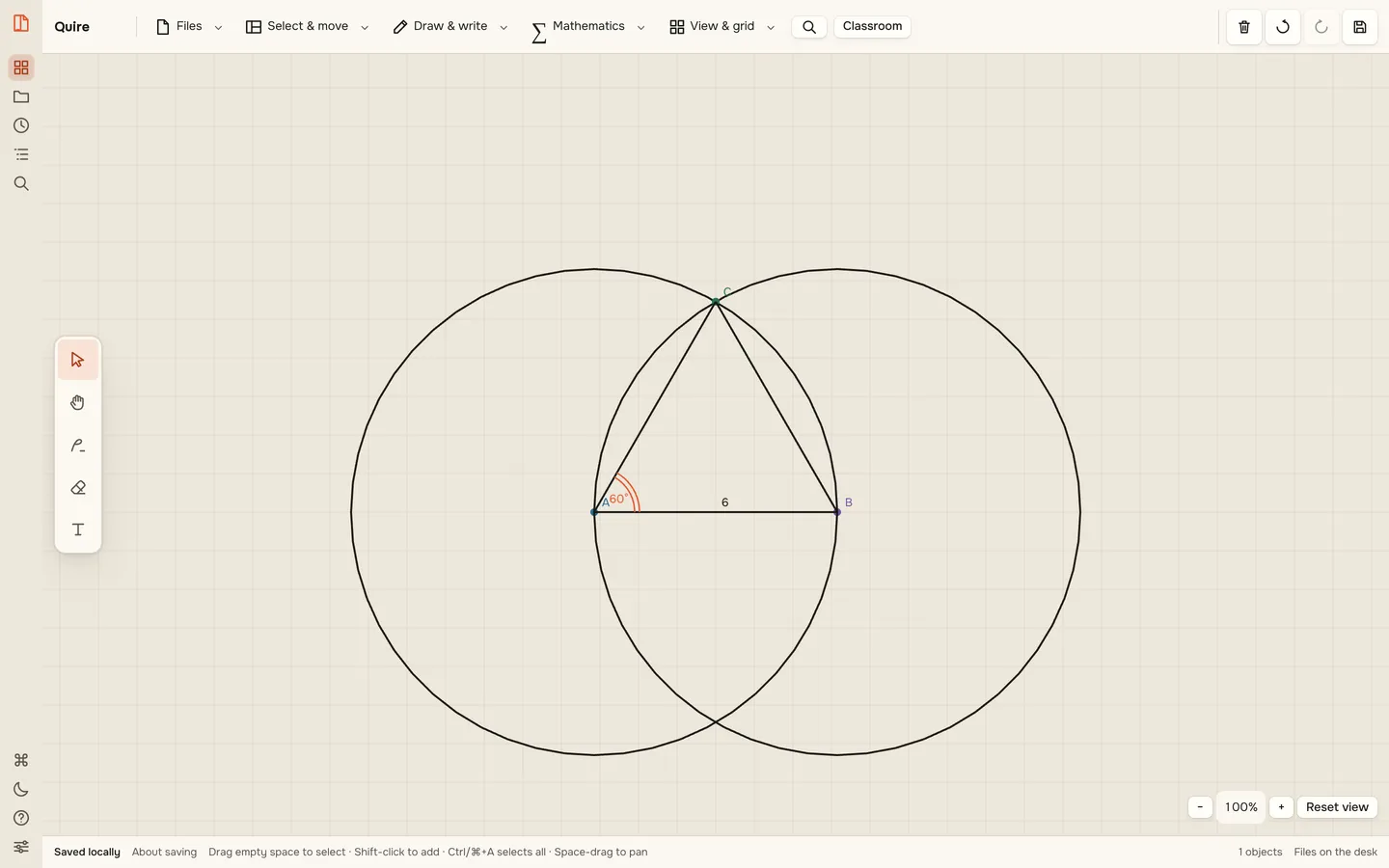This screenshot has width=1389, height=868.
Task: Open the command shortcuts icon
Action: pos(21,760)
